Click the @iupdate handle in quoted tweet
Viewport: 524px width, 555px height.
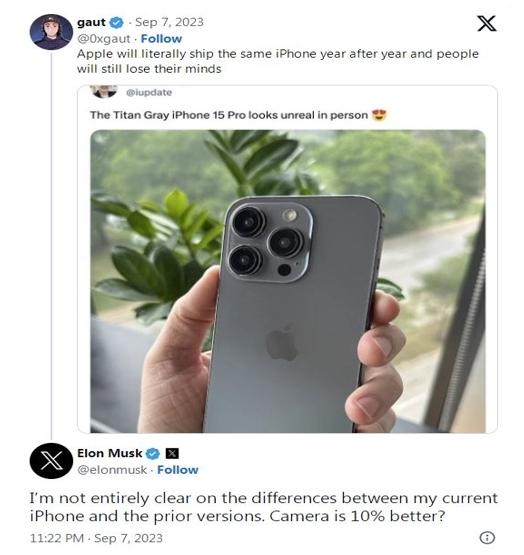149,92
